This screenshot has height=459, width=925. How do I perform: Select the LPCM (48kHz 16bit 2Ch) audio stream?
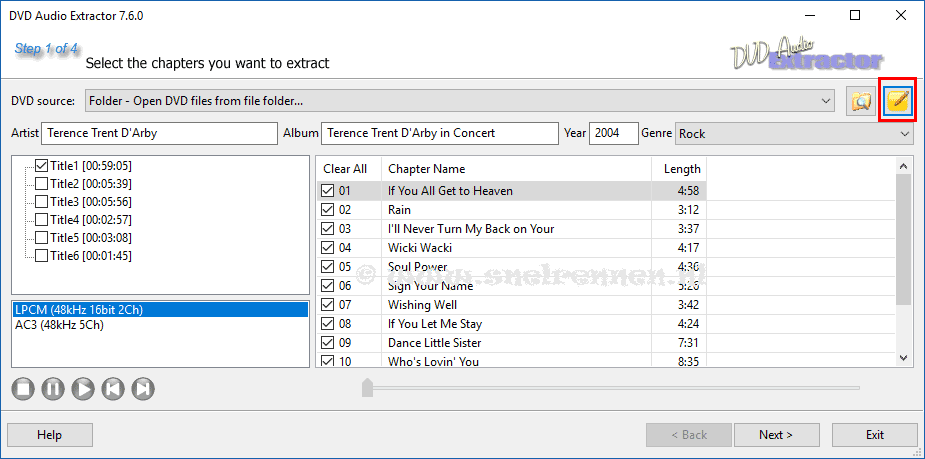(160, 310)
